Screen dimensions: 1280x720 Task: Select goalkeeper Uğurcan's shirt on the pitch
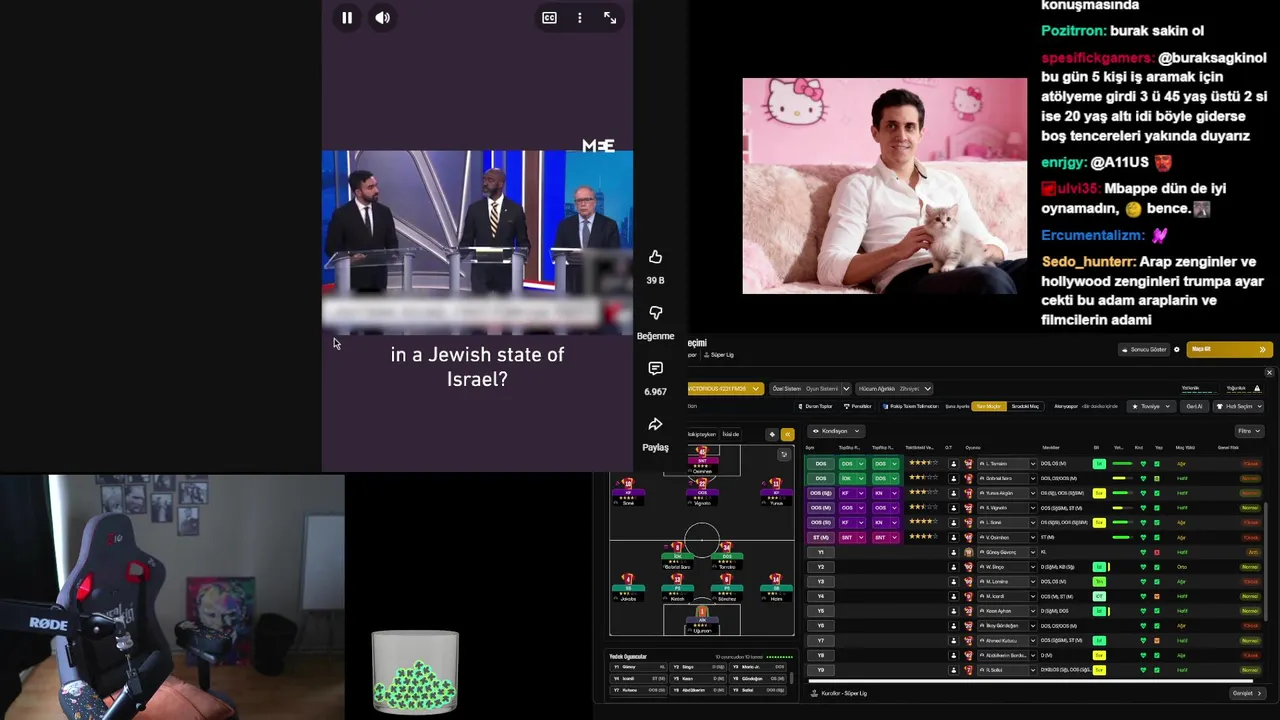(702, 613)
